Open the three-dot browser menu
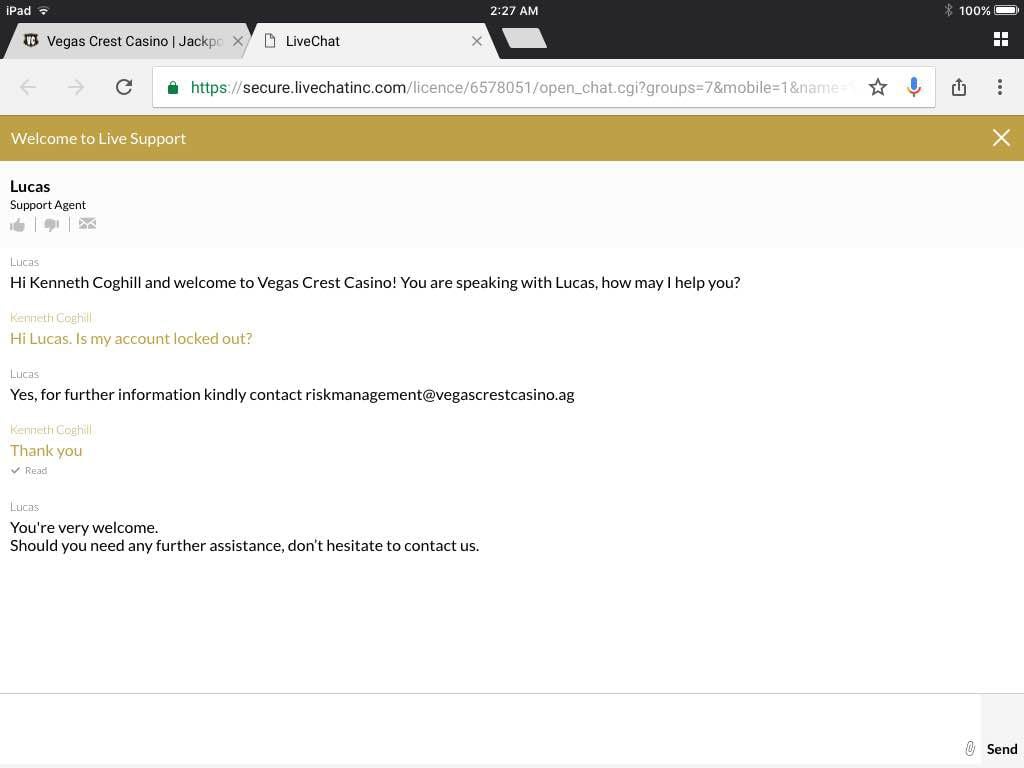The width and height of the screenshot is (1024, 768). point(999,87)
